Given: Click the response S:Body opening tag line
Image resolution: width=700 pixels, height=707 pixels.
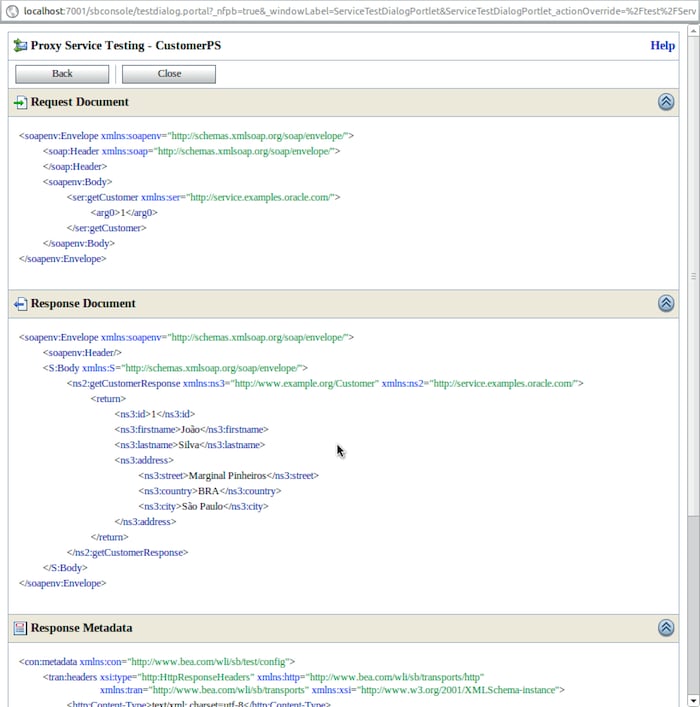Looking at the screenshot, I should pyautogui.click(x=175, y=368).
